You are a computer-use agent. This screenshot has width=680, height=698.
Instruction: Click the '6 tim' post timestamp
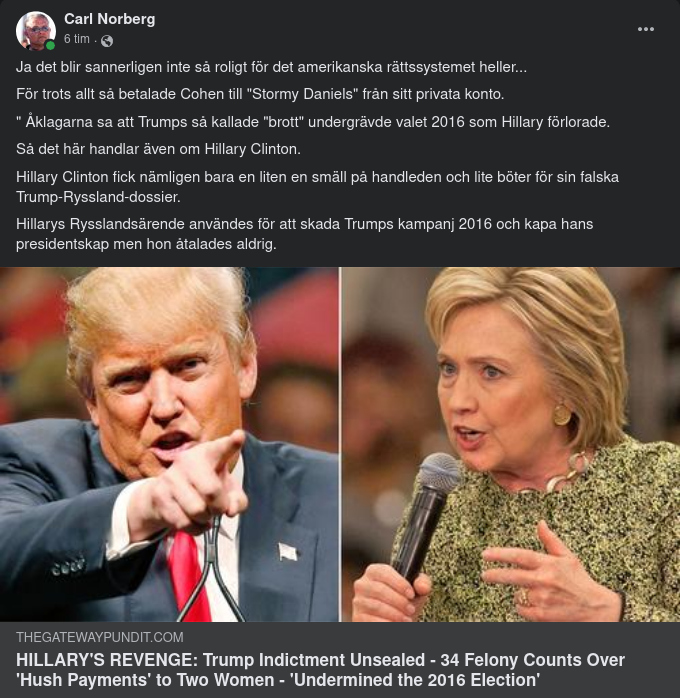77,39
